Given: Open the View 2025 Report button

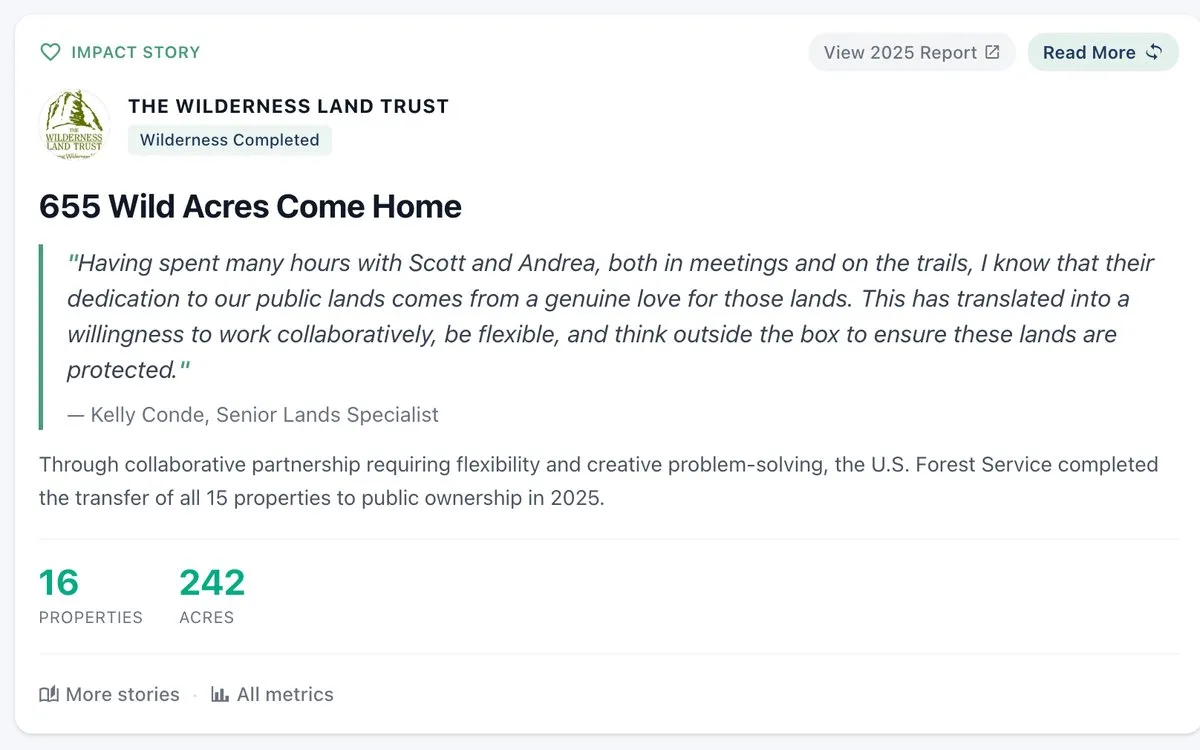Looking at the screenshot, I should pyautogui.click(x=912, y=52).
